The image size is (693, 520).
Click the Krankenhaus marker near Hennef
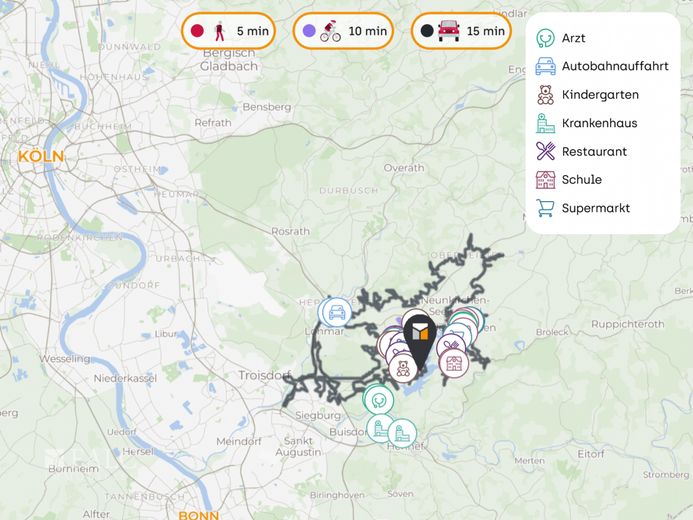(x=402, y=433)
